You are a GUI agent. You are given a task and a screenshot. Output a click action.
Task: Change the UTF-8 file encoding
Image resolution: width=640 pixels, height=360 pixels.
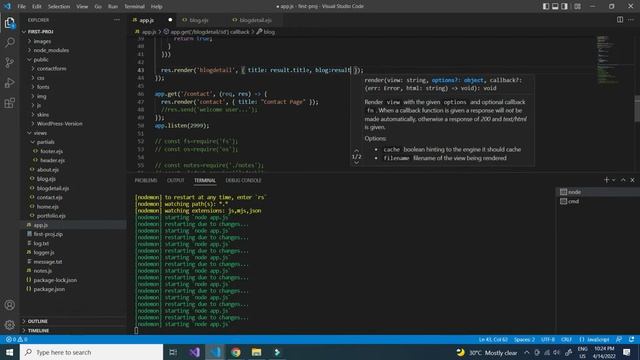(547, 339)
